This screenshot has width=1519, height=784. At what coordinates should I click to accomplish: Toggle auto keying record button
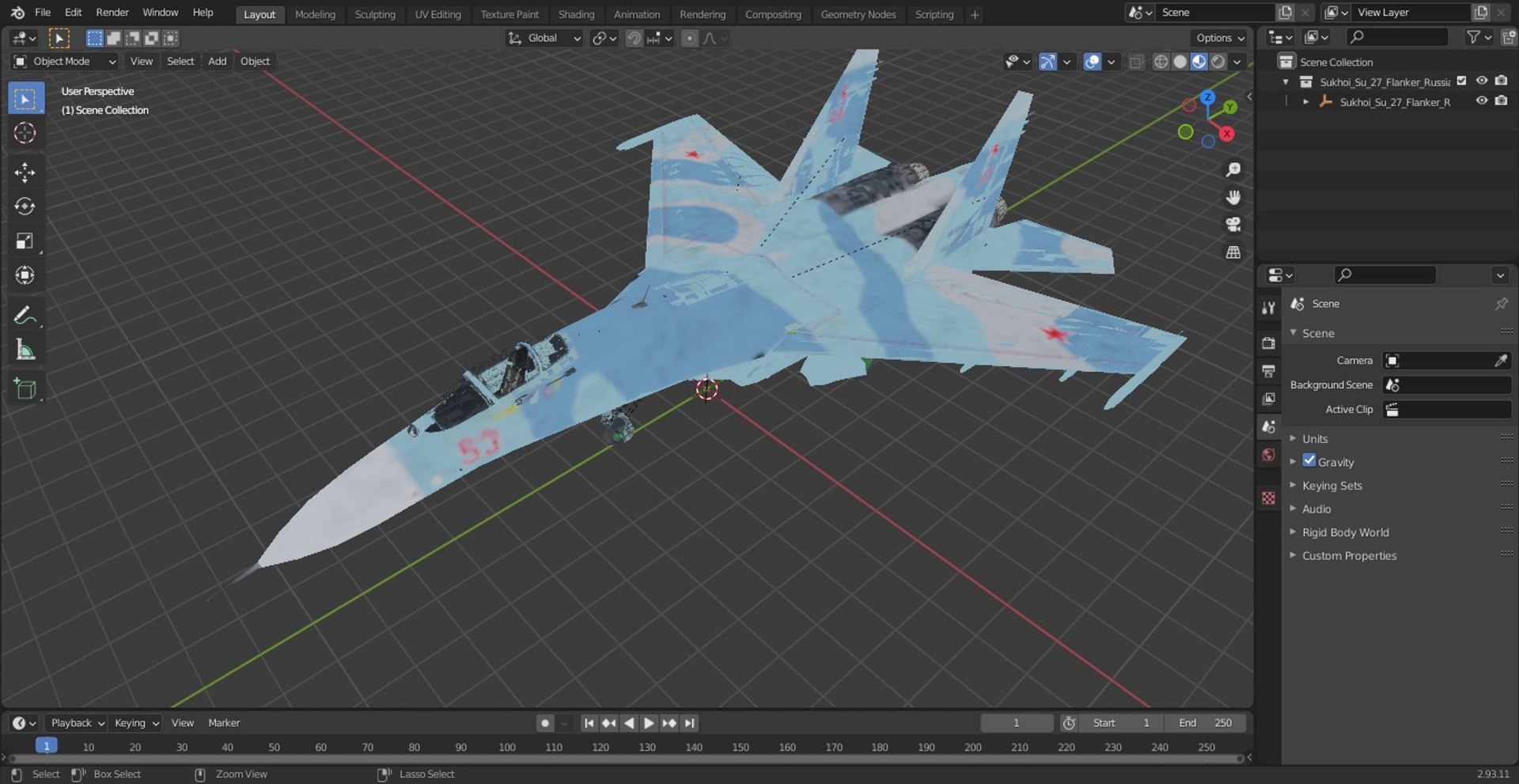point(544,723)
